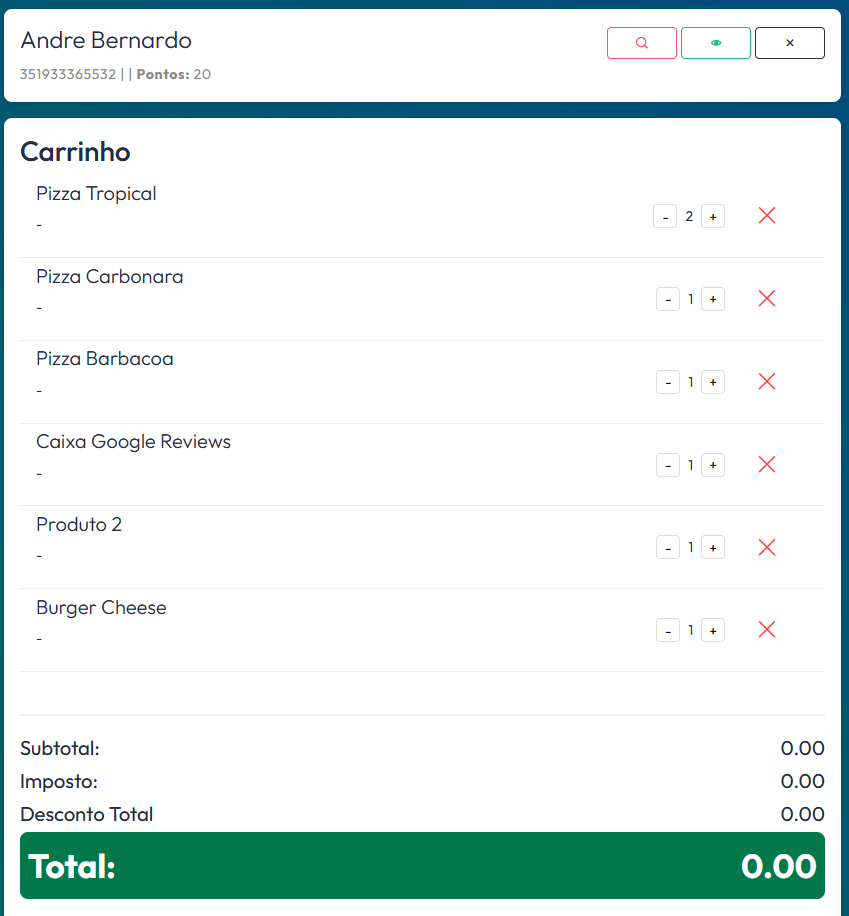This screenshot has height=916, width=849.
Task: Decrease Pizza Carbonara quantity
Action: [668, 299]
